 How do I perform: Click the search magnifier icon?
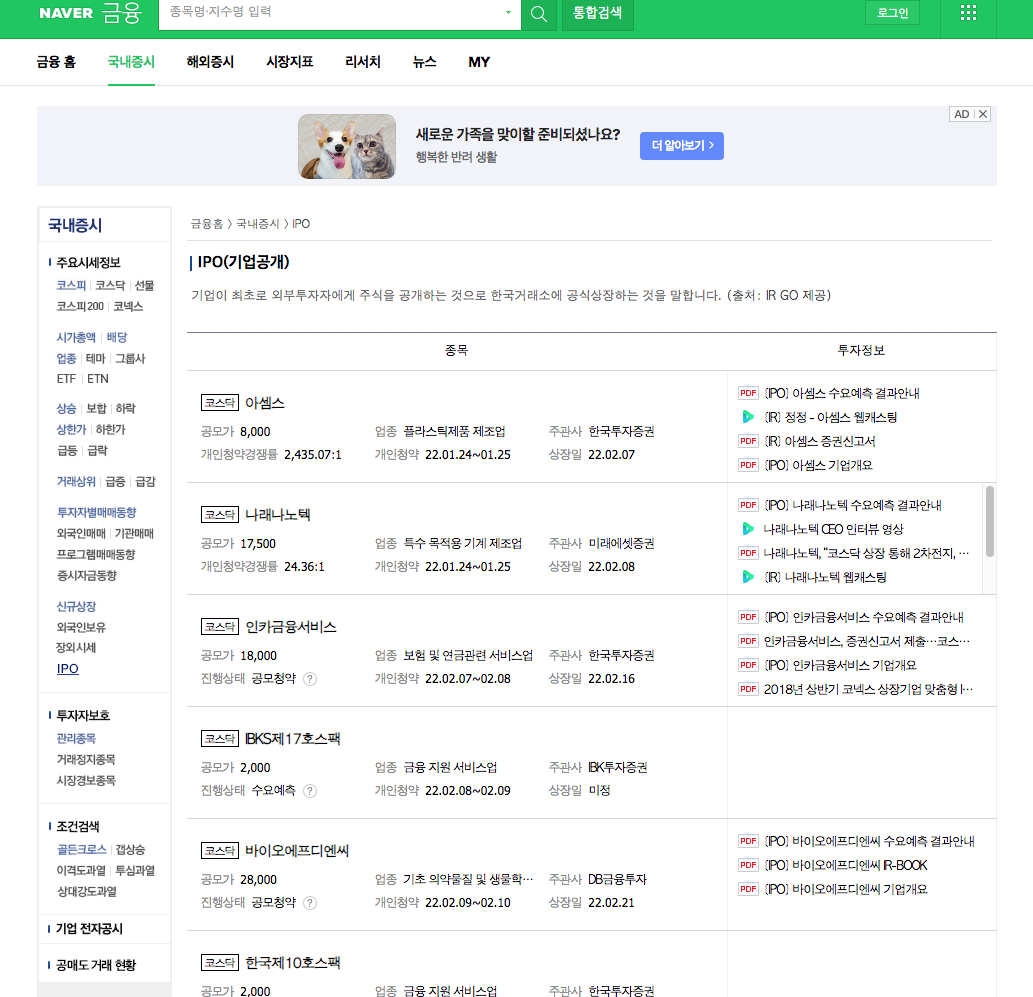(x=538, y=14)
